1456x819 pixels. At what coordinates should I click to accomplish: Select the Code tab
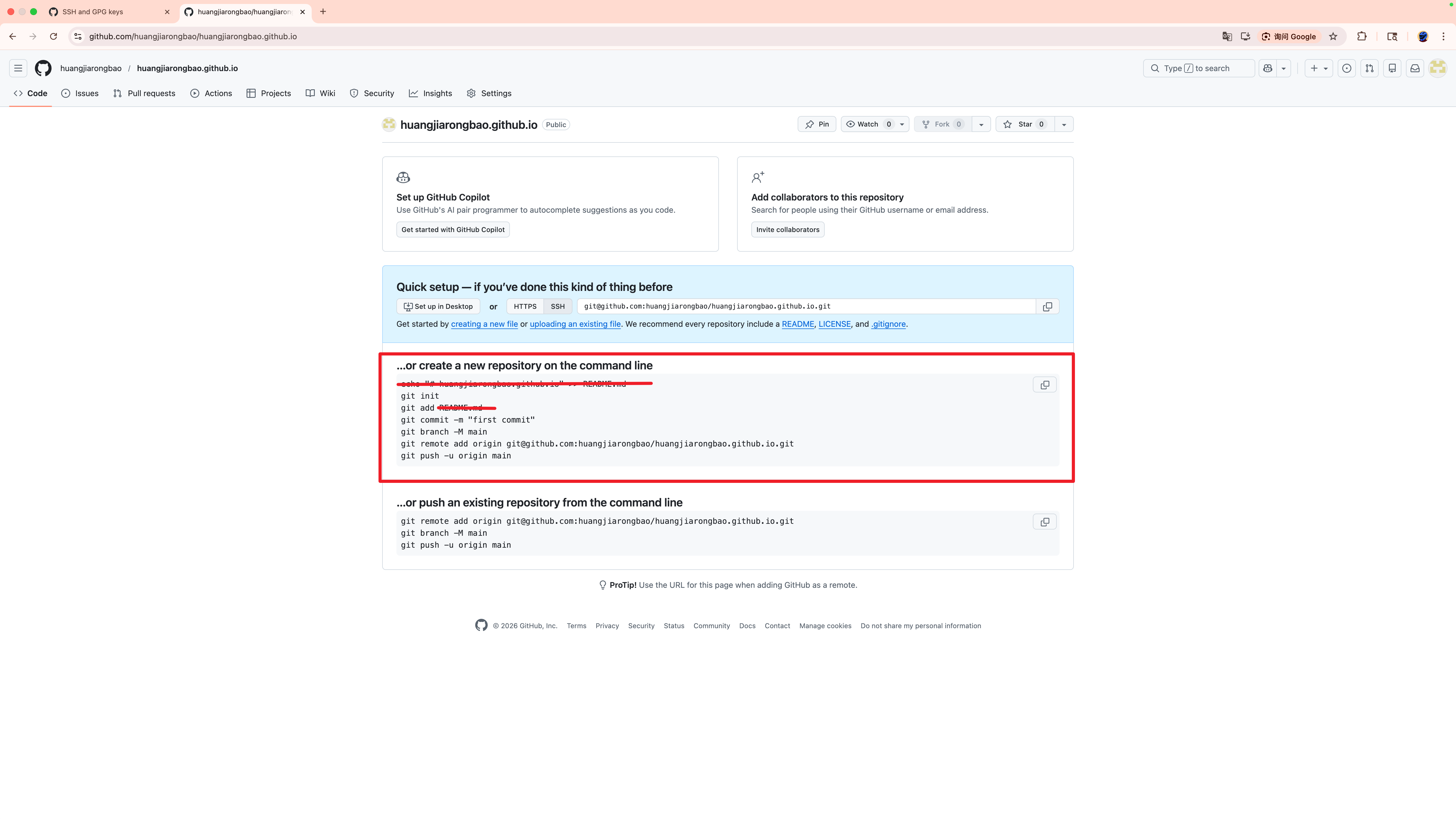(x=30, y=93)
